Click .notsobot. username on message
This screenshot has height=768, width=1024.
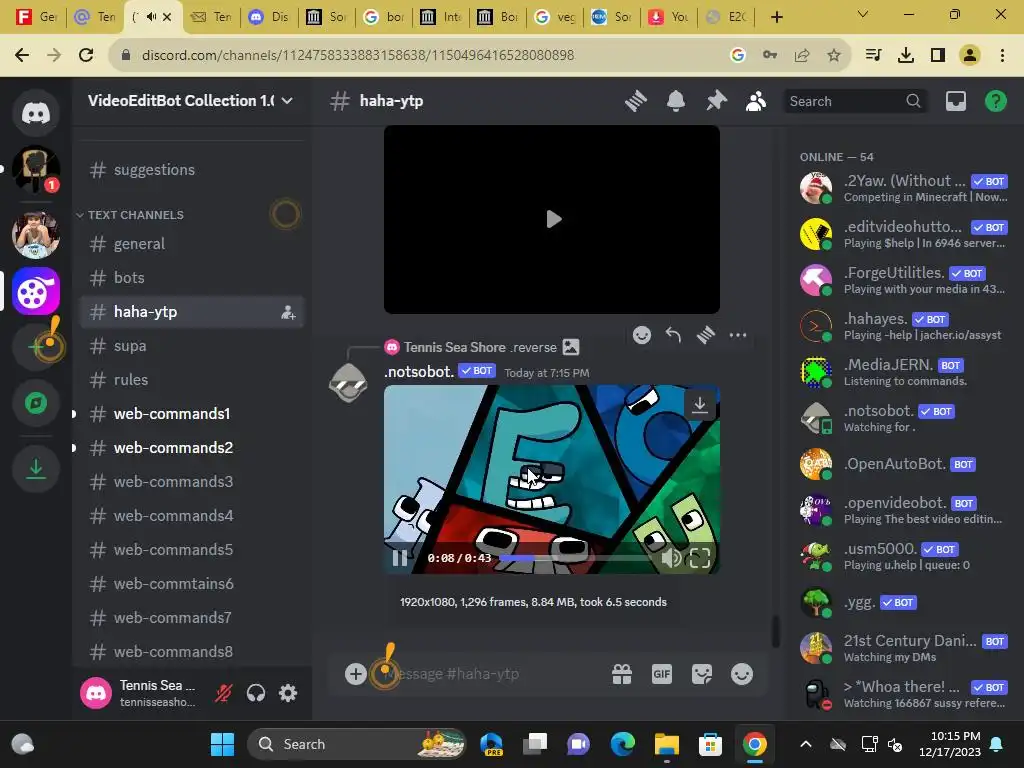(x=419, y=372)
